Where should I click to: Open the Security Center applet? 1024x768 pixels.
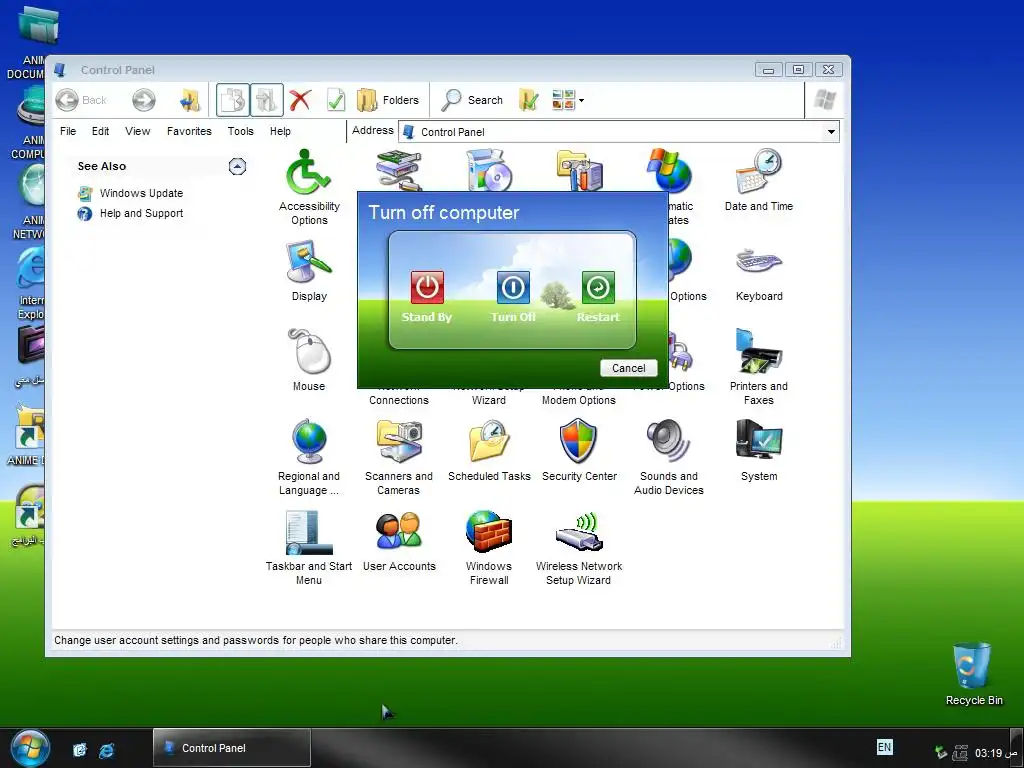(x=579, y=451)
